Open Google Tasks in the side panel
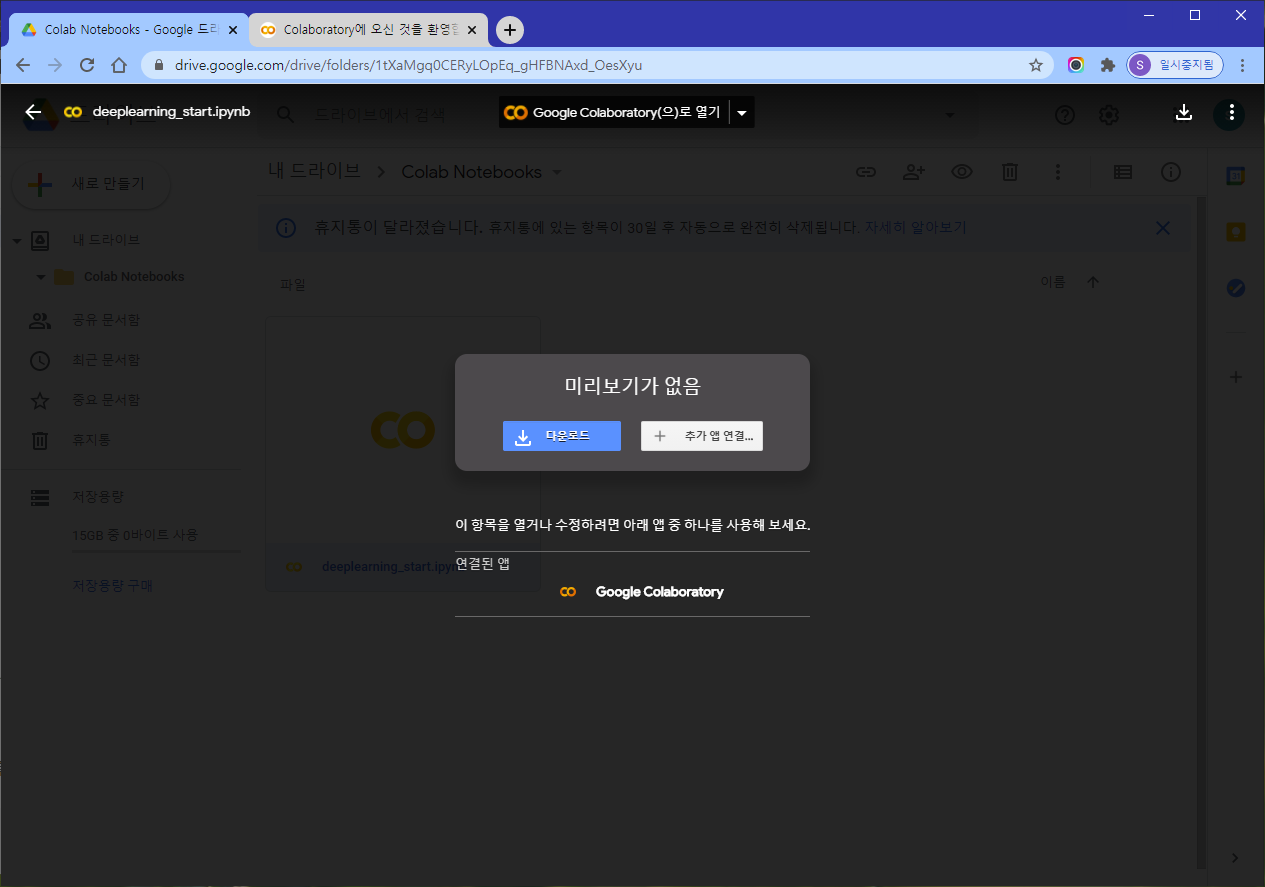The height and width of the screenshot is (887, 1265). pyautogui.click(x=1237, y=288)
